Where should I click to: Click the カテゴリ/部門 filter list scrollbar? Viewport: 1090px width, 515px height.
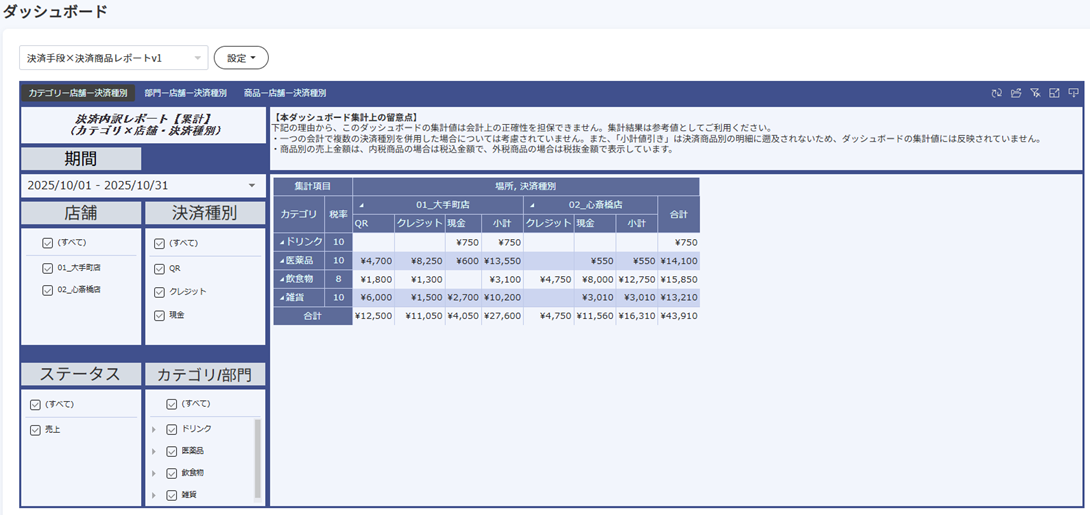[x=257, y=458]
